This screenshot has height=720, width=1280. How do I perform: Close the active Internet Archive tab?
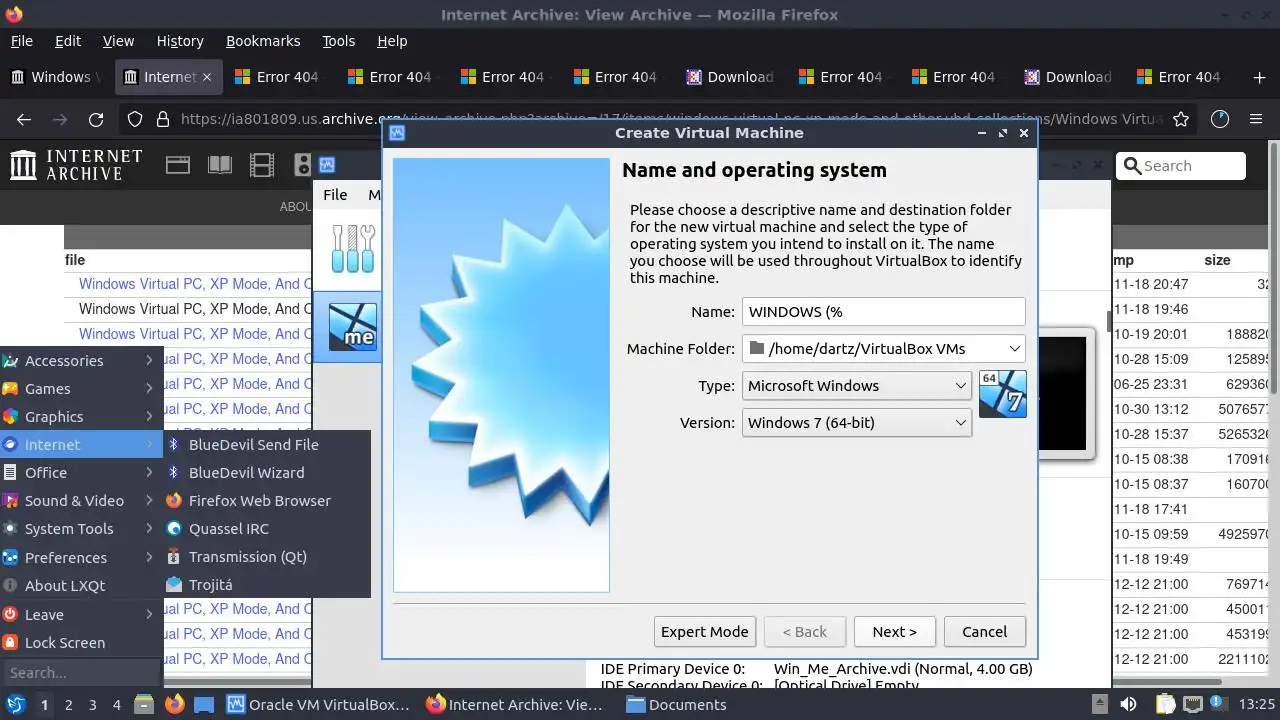tap(208, 77)
